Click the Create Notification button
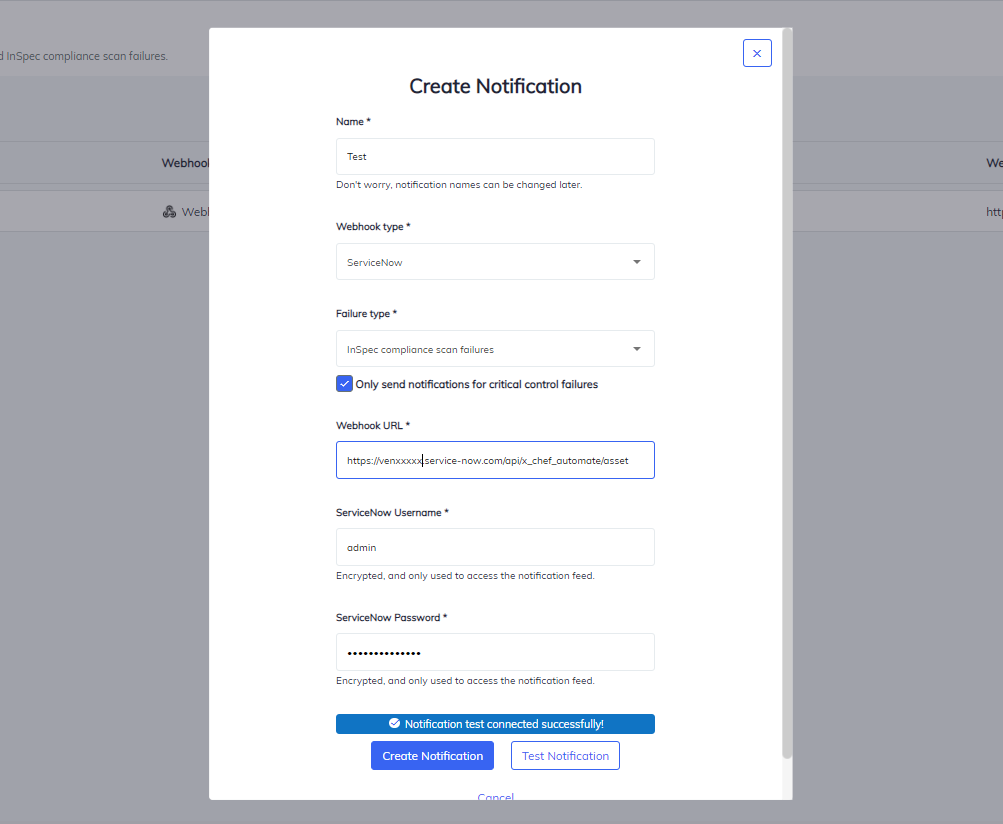The height and width of the screenshot is (824, 1003). click(432, 756)
